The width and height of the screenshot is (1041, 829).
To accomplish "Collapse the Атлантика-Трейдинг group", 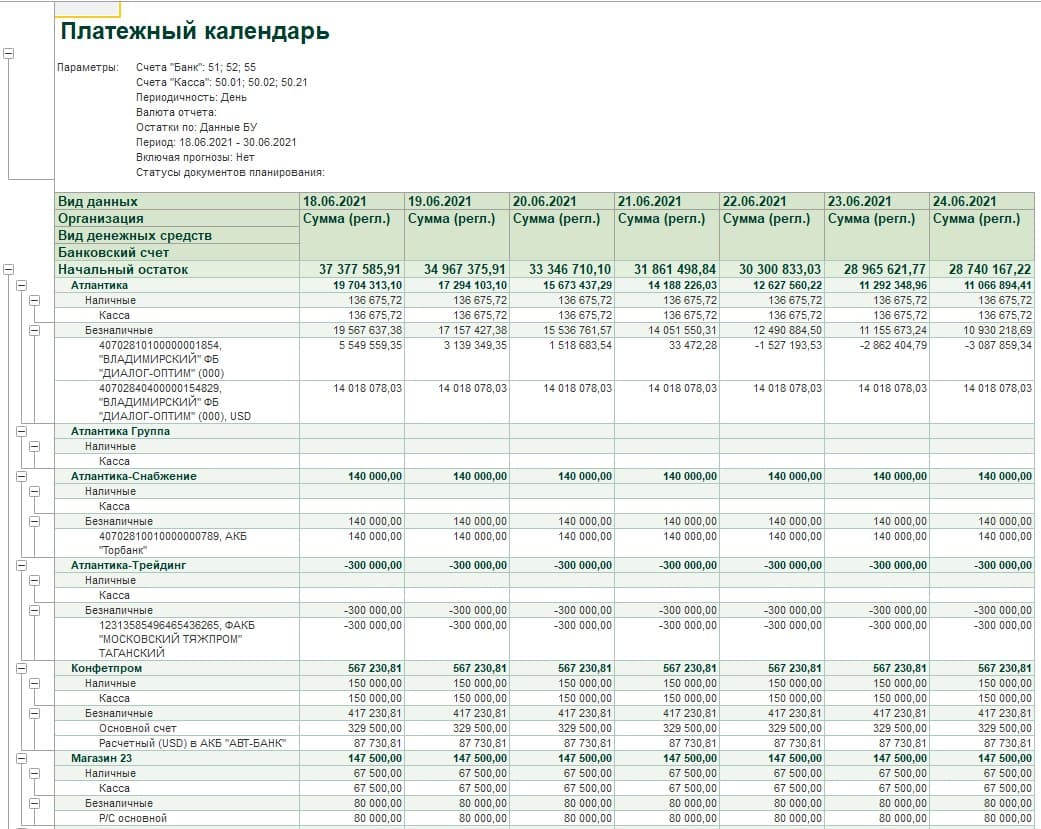I will tap(21, 565).
